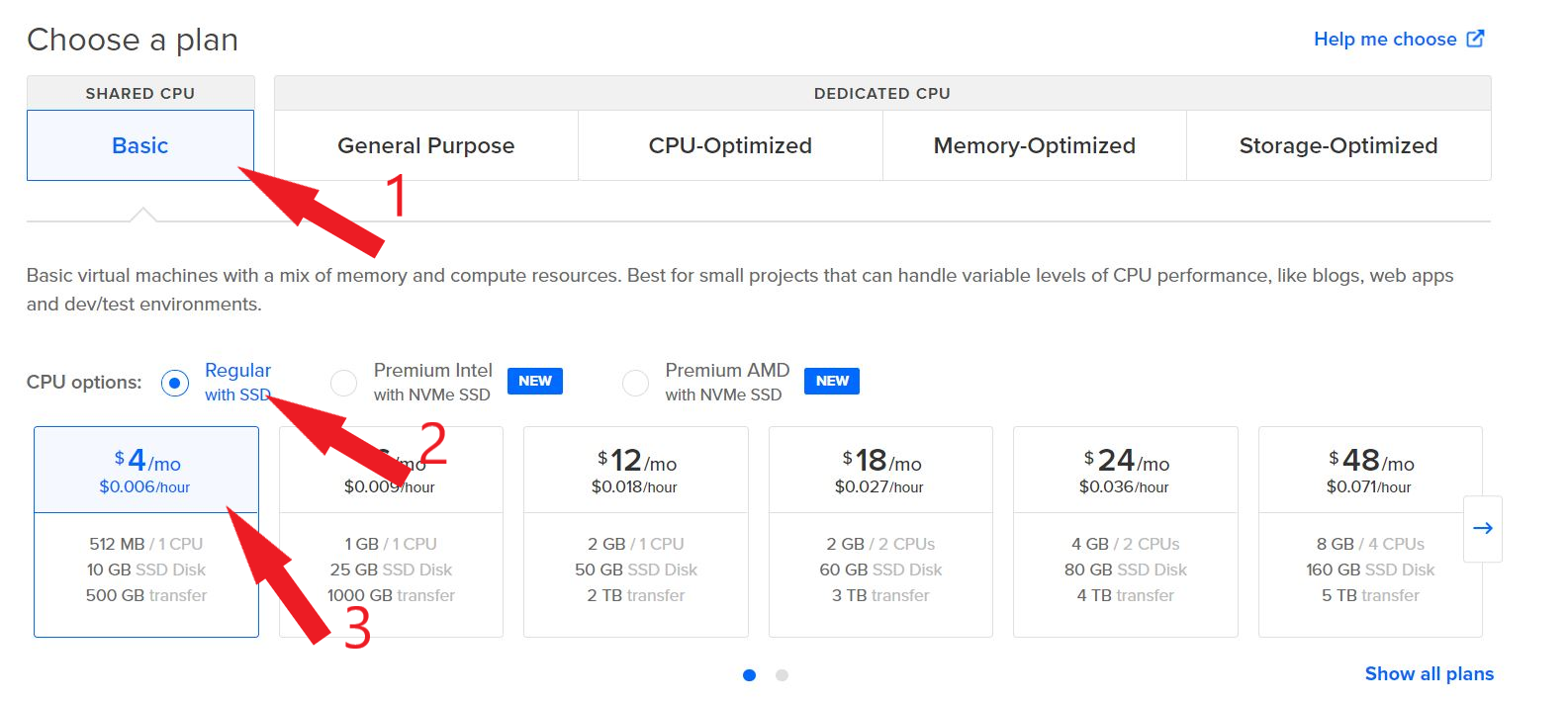Viewport: 1568px width, 702px height.
Task: Go to the second plan page dot
Action: click(782, 675)
